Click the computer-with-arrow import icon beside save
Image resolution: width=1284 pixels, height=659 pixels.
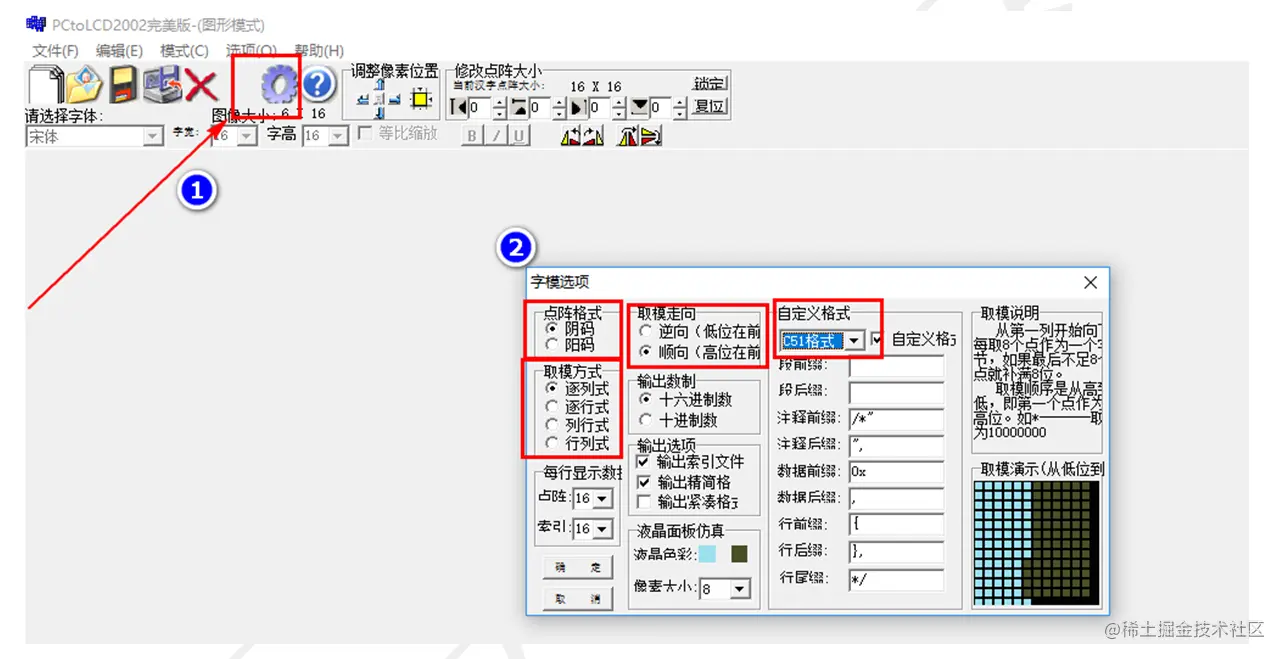click(162, 85)
